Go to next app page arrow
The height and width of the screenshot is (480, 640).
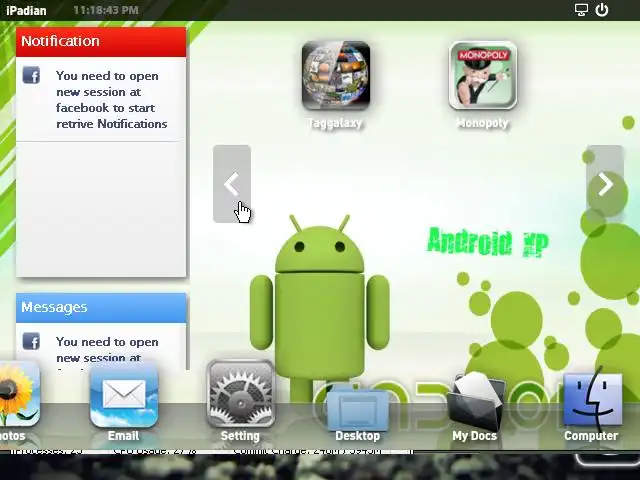605,184
